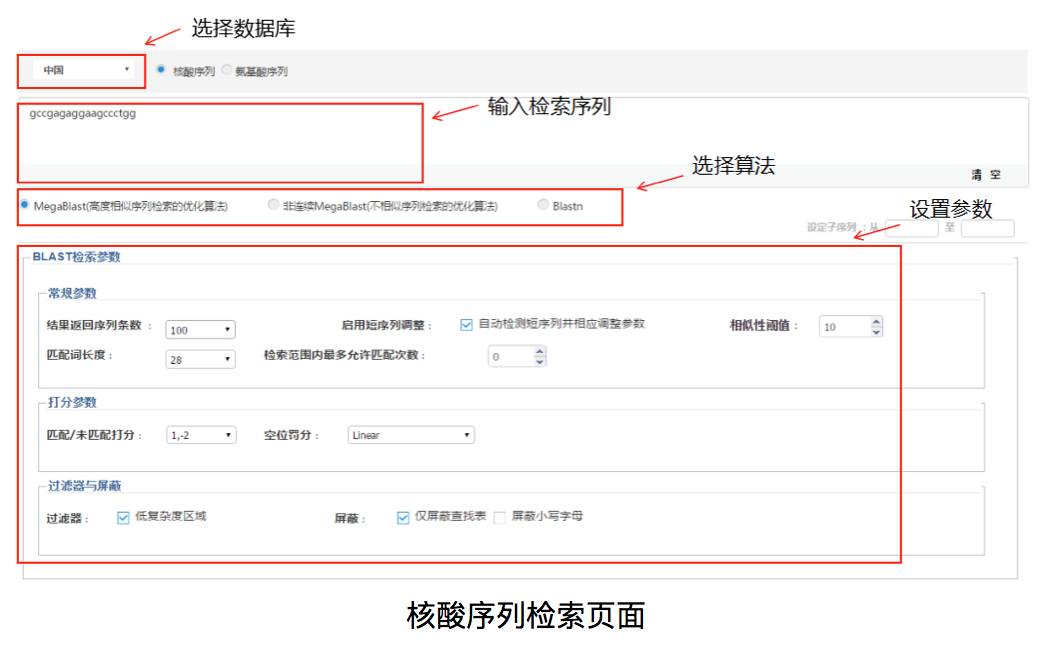Open the 匹配词长度 dropdown showing 28

[x=200, y=359]
